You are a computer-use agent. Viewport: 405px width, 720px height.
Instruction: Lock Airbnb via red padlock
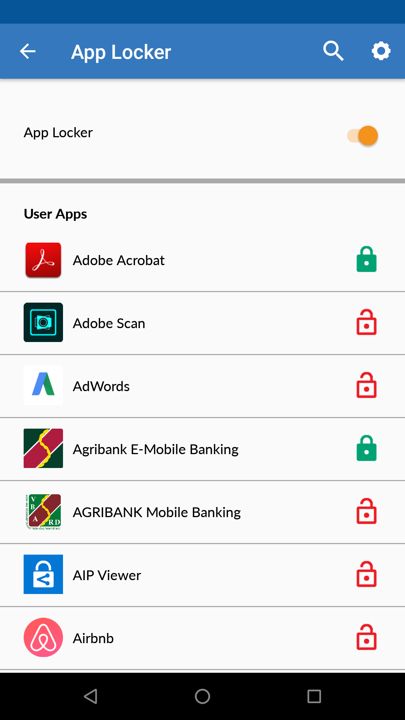(366, 637)
